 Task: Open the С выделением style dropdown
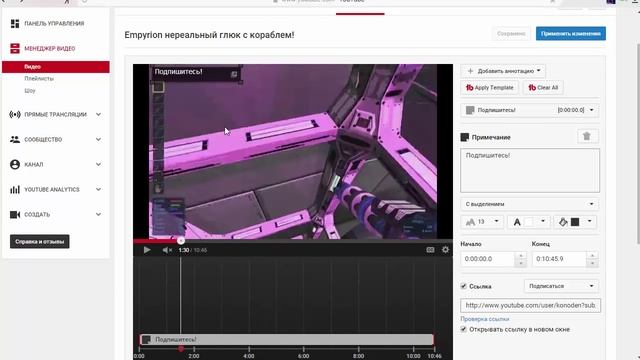pos(530,204)
